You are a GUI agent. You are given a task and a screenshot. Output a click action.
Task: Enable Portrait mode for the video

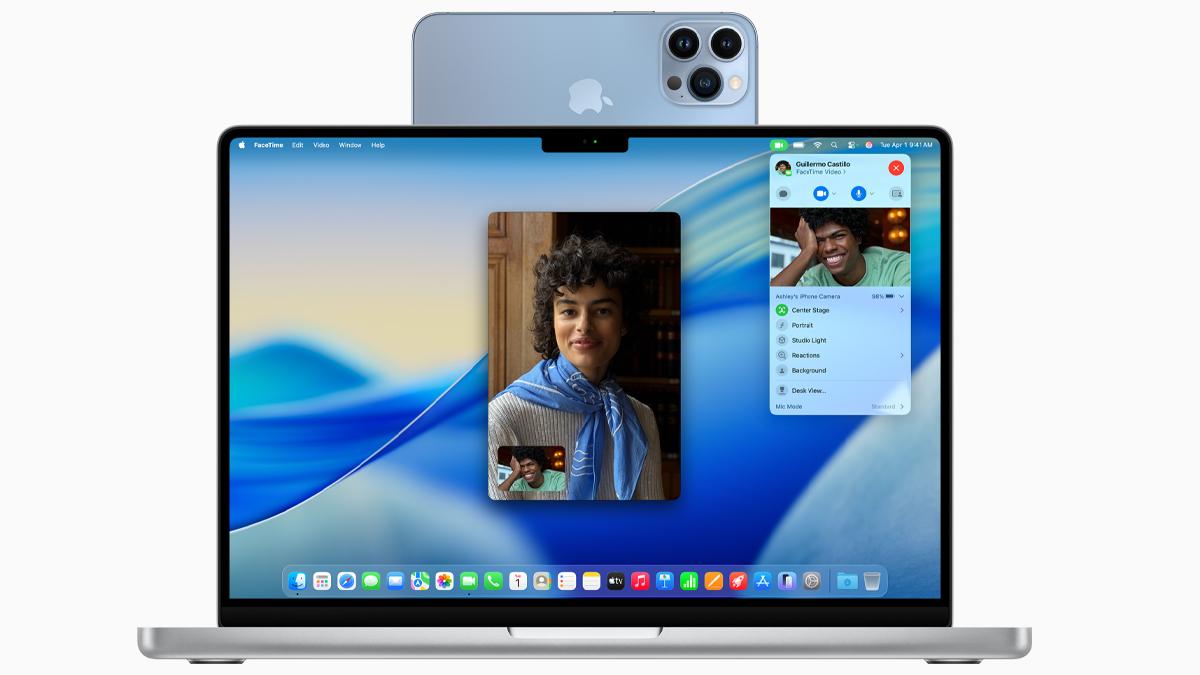point(803,325)
